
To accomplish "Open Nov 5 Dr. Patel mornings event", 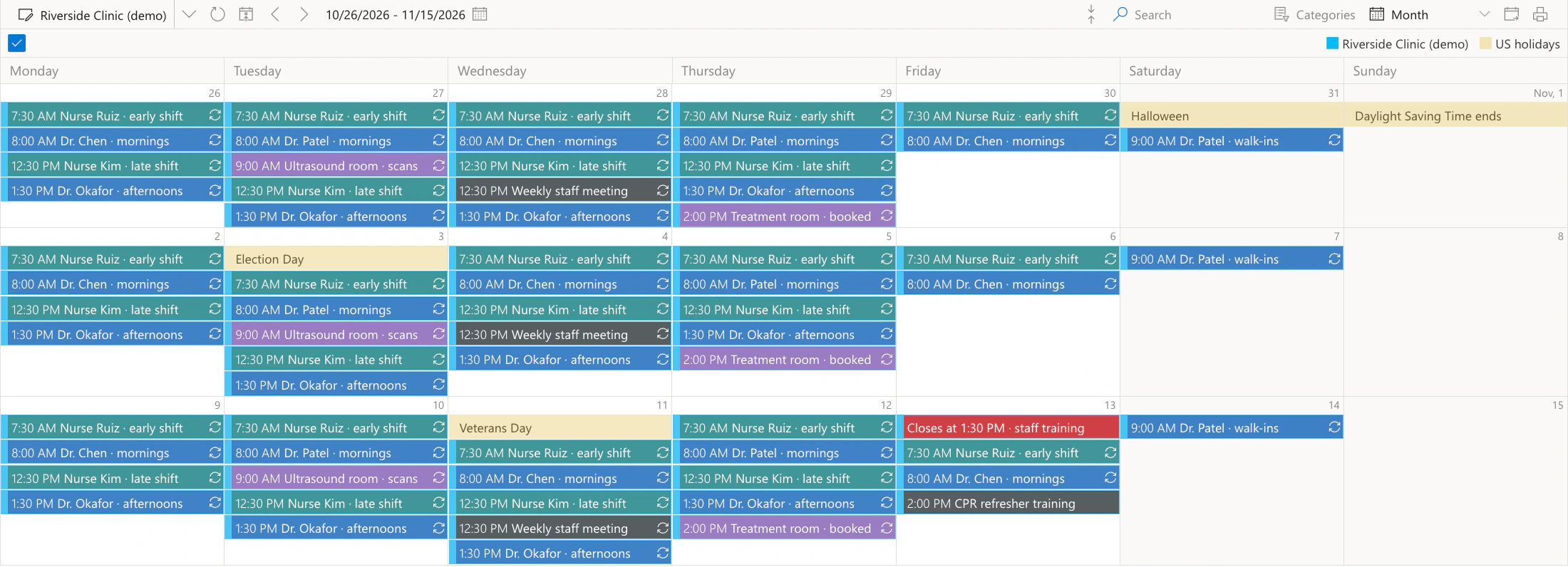I will (784, 283).
